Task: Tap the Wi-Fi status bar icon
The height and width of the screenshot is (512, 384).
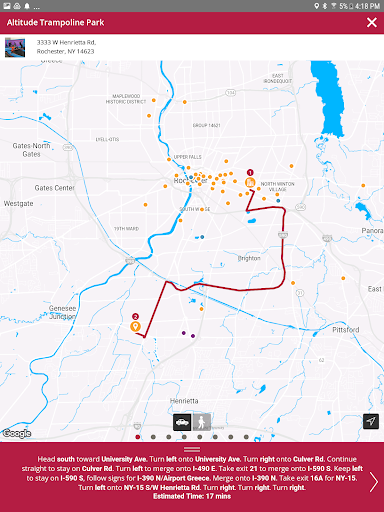Action: point(333,6)
